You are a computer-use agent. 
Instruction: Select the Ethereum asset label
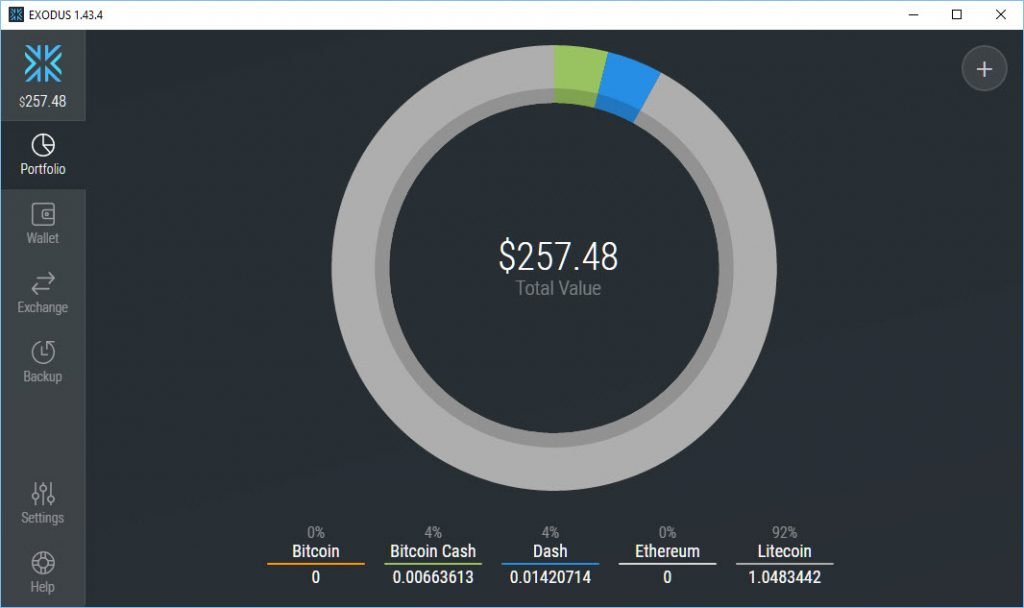(667, 551)
